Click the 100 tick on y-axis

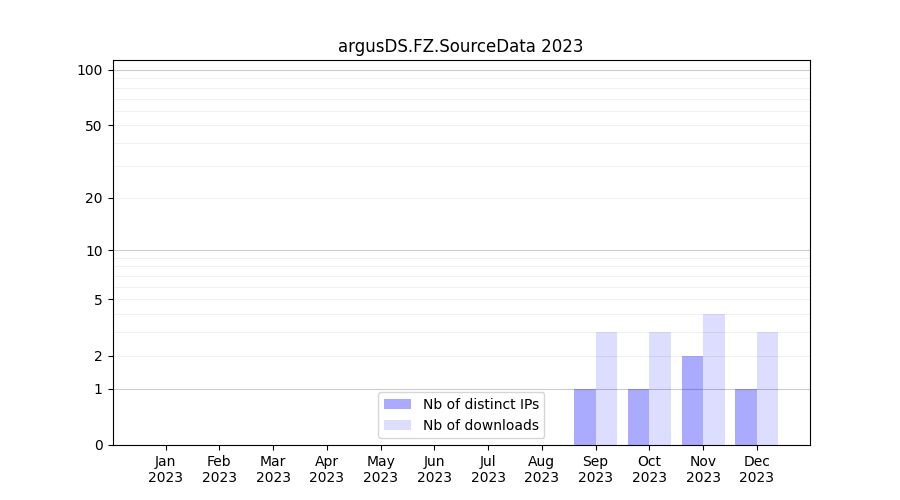coord(90,70)
